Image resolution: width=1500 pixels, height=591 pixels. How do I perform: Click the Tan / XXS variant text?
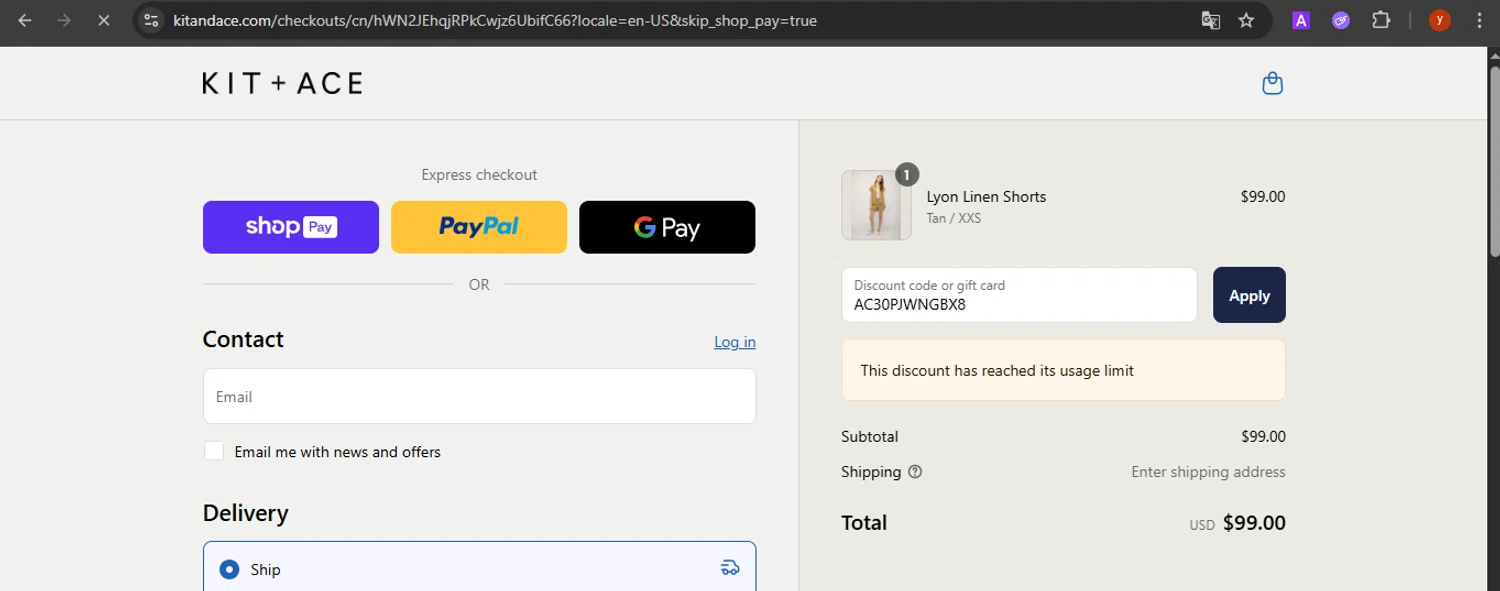tap(954, 218)
